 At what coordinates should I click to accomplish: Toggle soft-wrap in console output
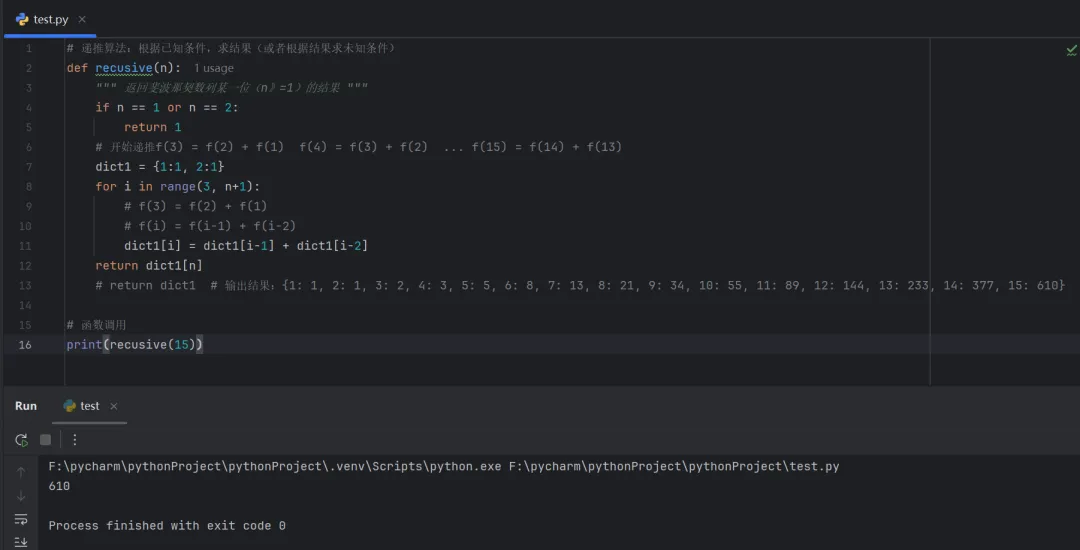tap(21, 519)
